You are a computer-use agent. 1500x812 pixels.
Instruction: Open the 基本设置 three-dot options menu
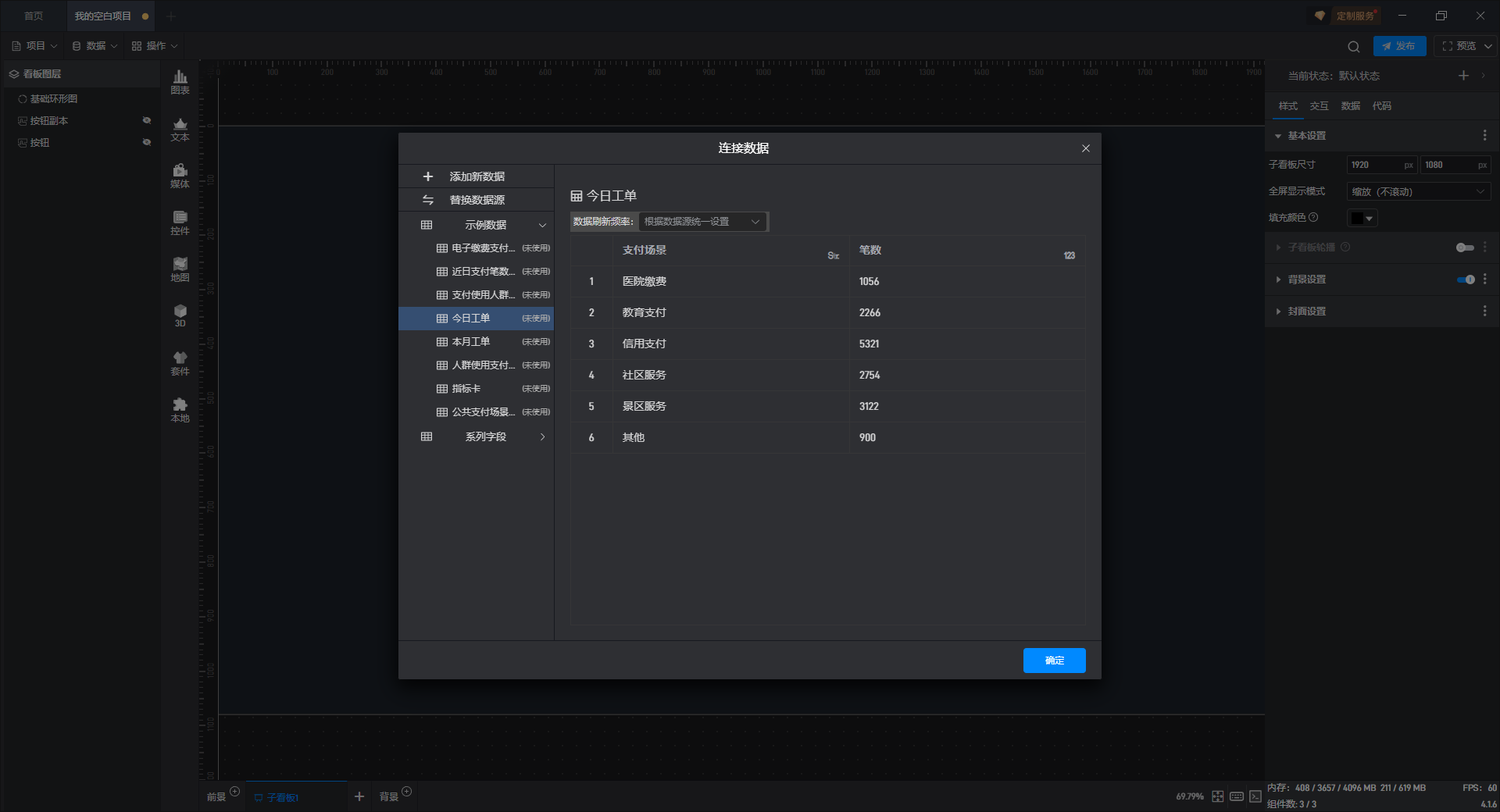1484,136
